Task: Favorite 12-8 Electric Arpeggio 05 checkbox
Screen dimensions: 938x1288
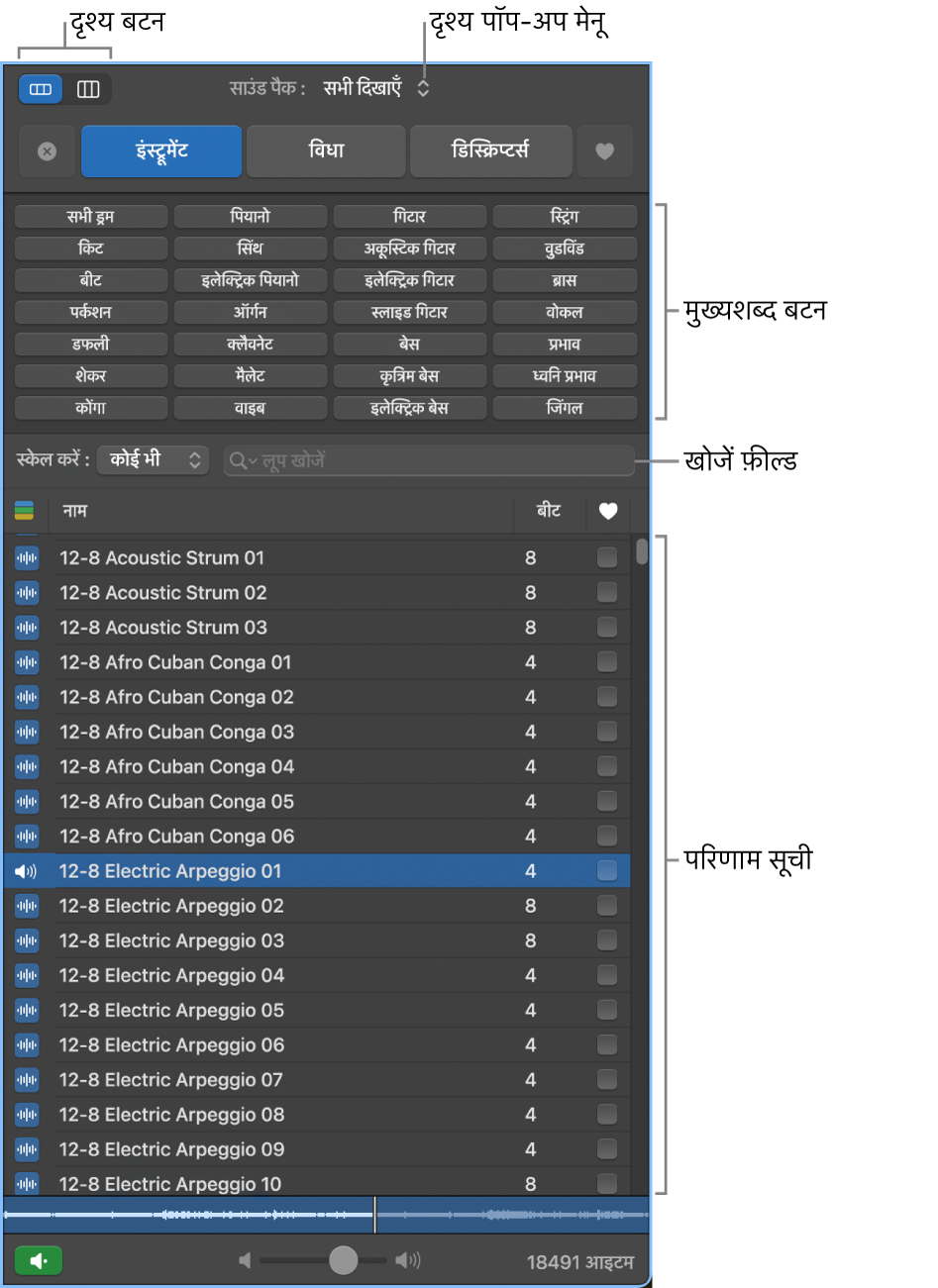Action: (x=607, y=1010)
